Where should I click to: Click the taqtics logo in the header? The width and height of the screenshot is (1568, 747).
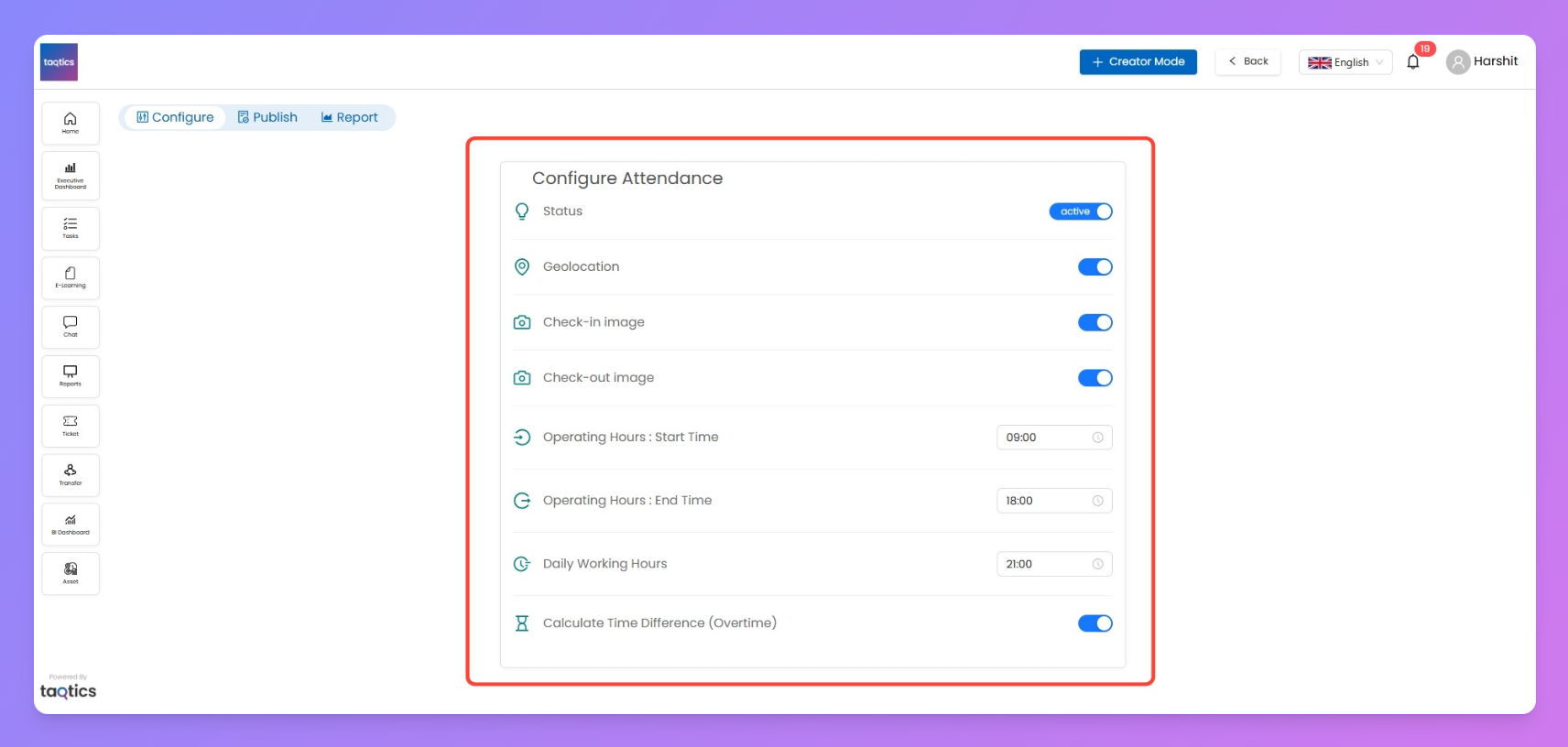click(x=60, y=62)
